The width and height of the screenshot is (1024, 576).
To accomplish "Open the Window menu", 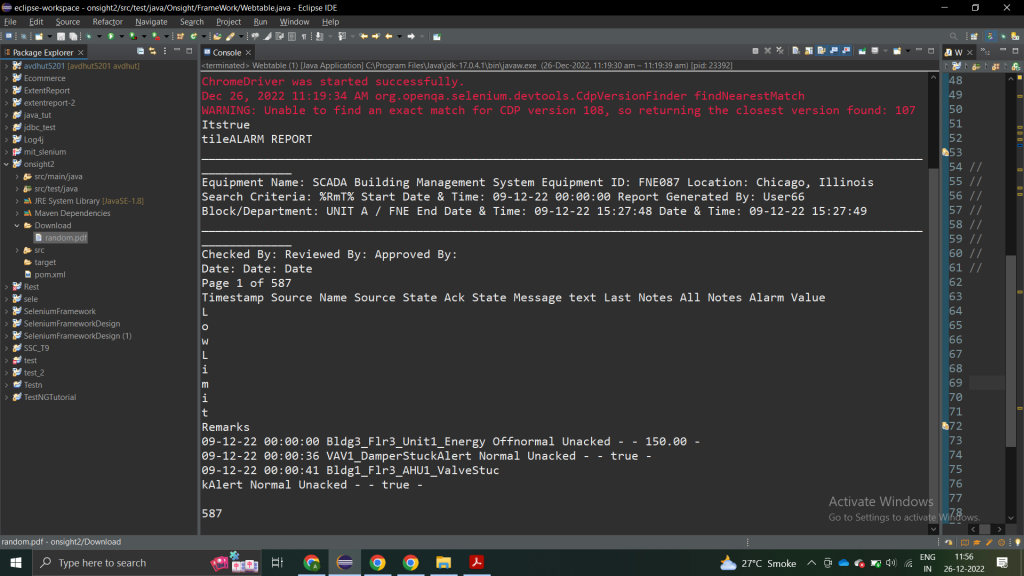I will click(x=294, y=22).
